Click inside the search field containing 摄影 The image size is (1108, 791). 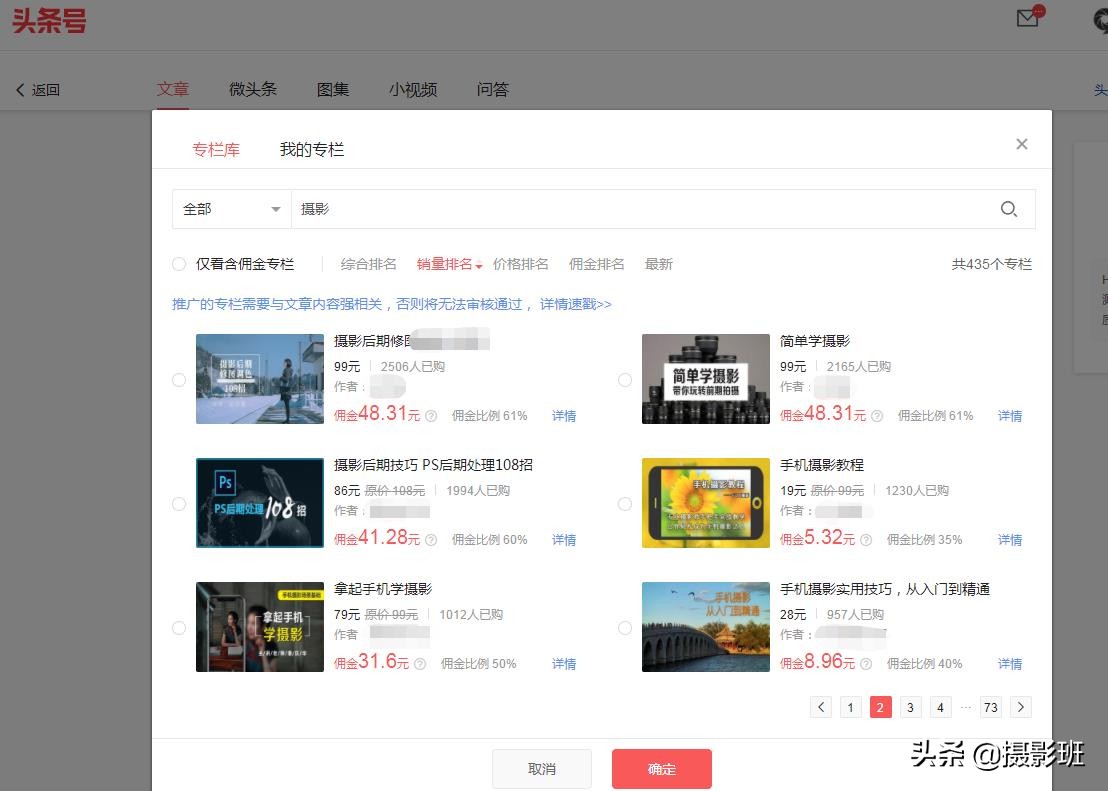500,209
